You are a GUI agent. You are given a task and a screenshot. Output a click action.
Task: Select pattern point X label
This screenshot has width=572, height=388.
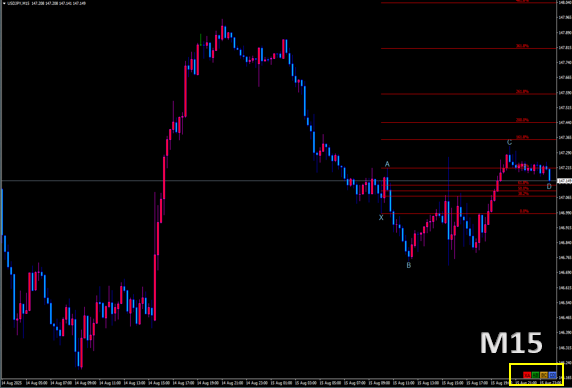point(381,218)
